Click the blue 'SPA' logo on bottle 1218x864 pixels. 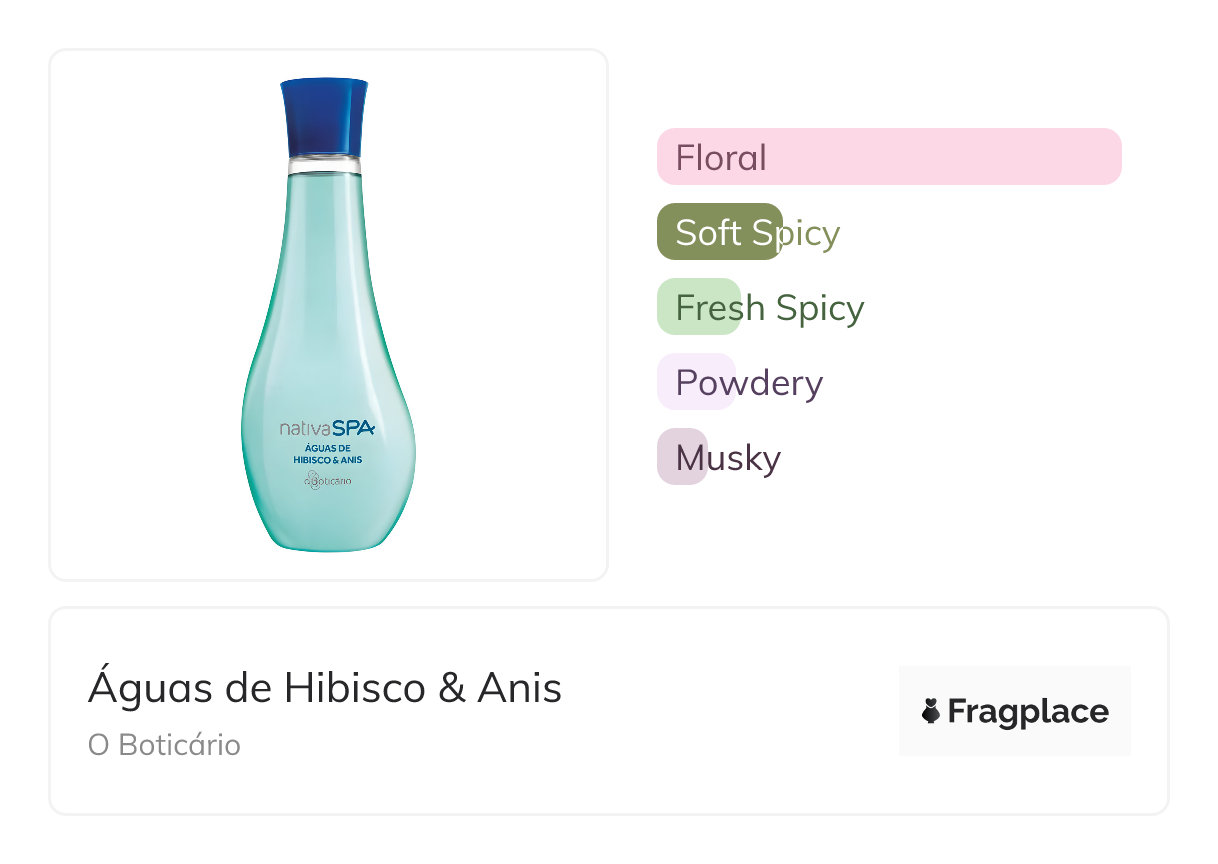(x=352, y=428)
